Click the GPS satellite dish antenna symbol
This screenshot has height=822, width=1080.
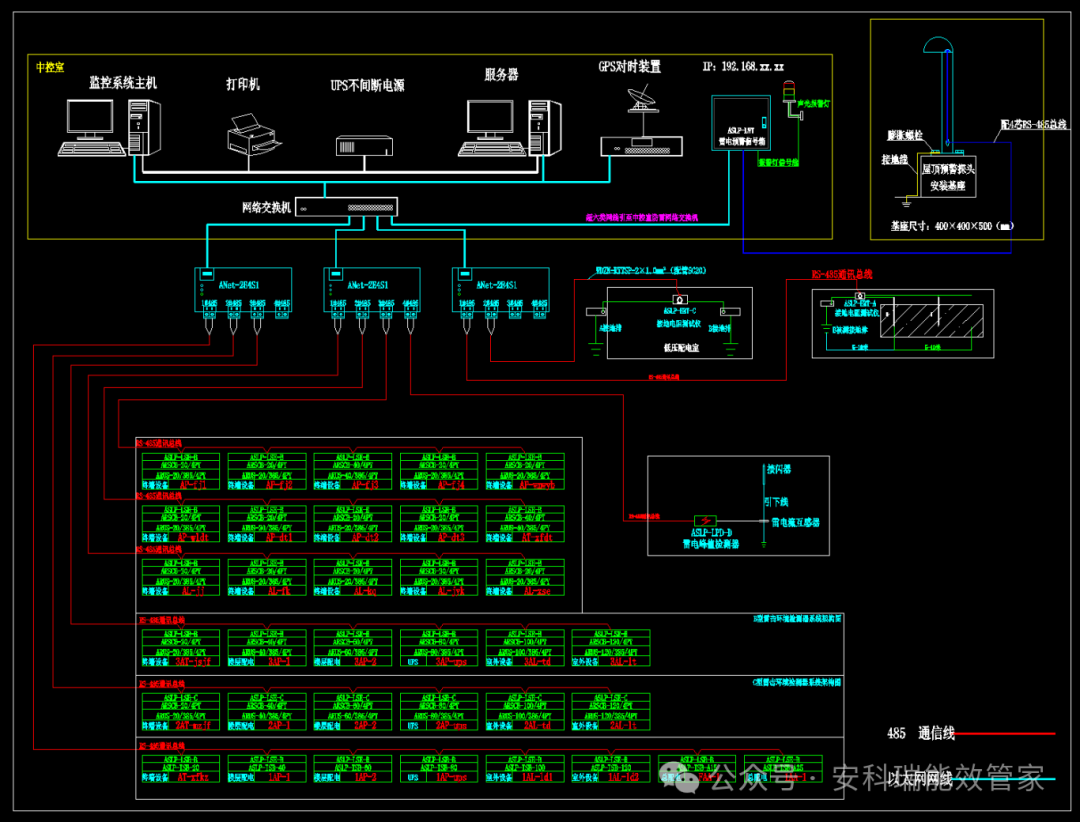(643, 99)
